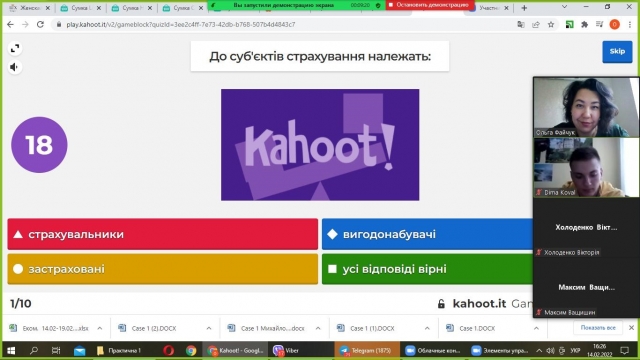Image resolution: width=640 pixels, height=360 pixels.
Task: Expand the tab search chevron
Action: pos(564,7)
